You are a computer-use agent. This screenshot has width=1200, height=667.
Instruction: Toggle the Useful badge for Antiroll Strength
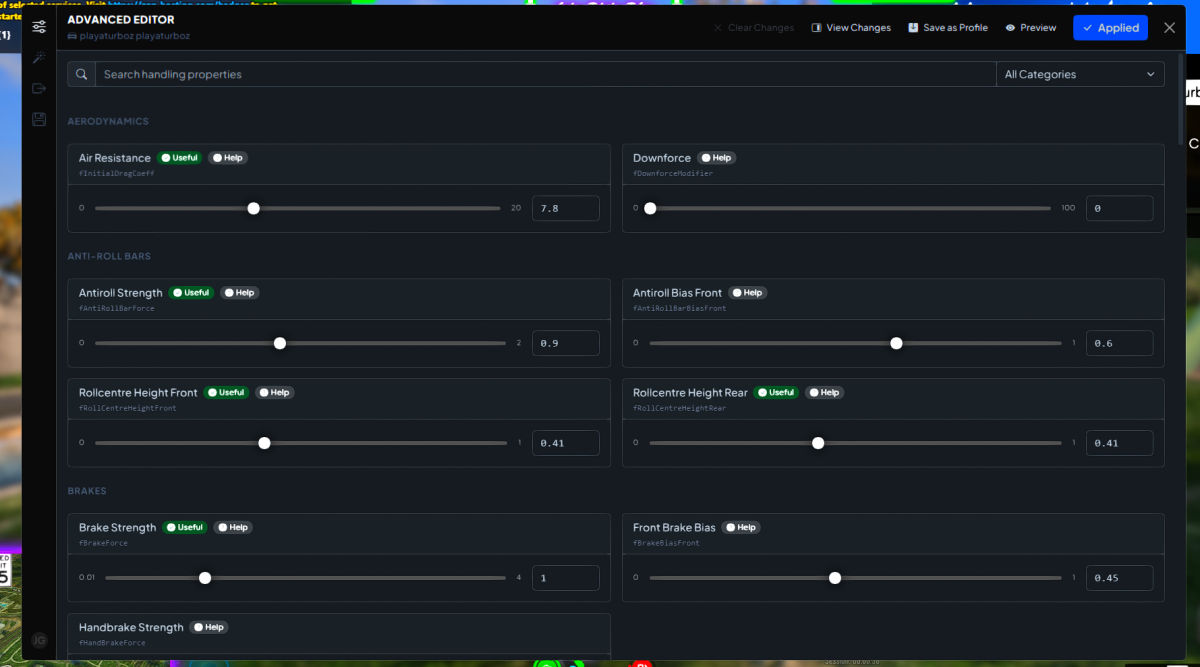click(191, 293)
